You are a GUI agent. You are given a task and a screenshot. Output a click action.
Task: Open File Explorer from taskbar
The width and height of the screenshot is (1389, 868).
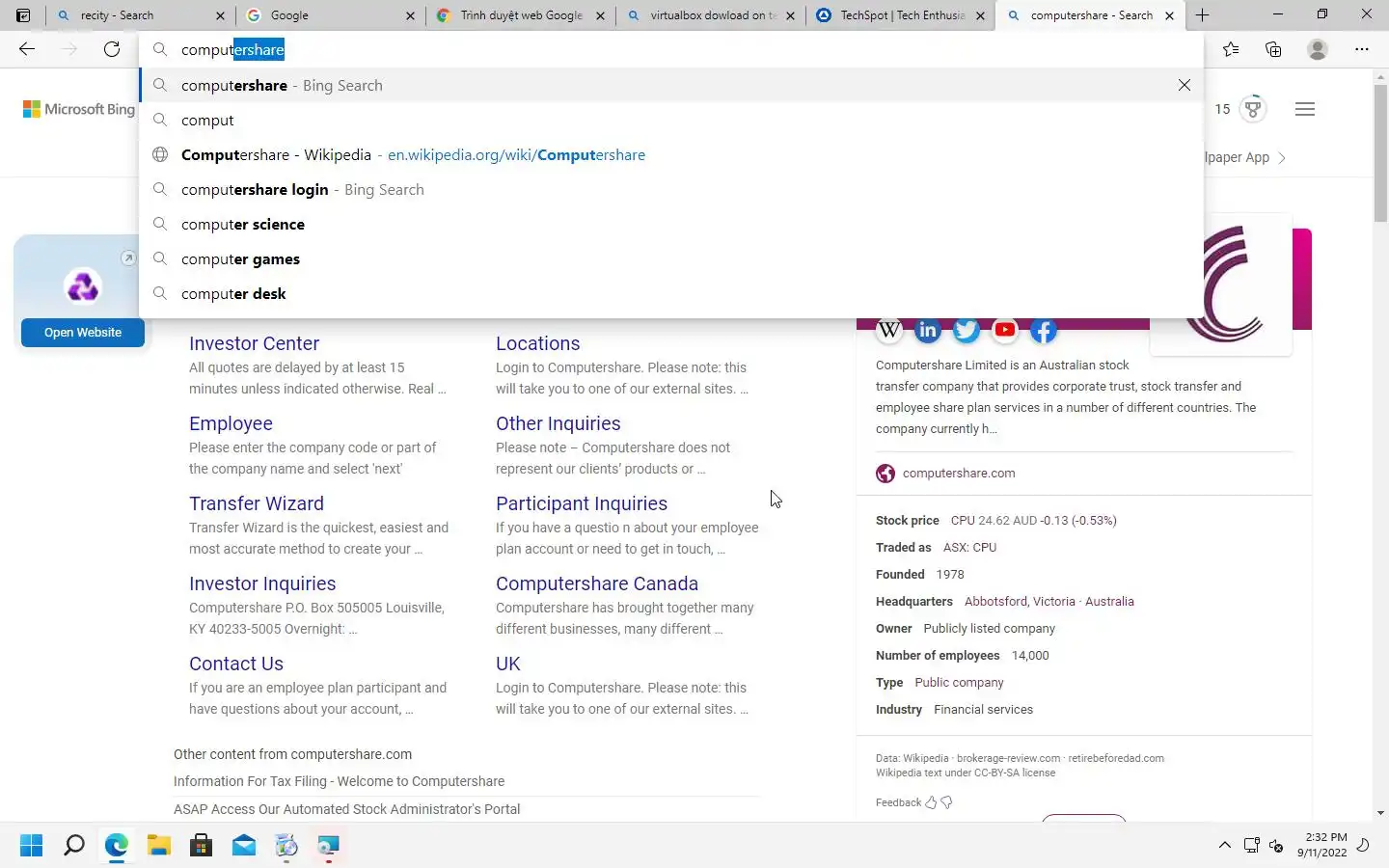point(158,846)
